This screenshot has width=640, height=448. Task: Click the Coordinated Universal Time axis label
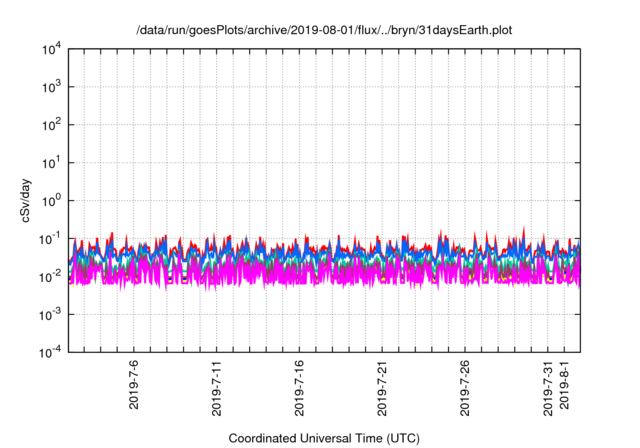(324, 438)
